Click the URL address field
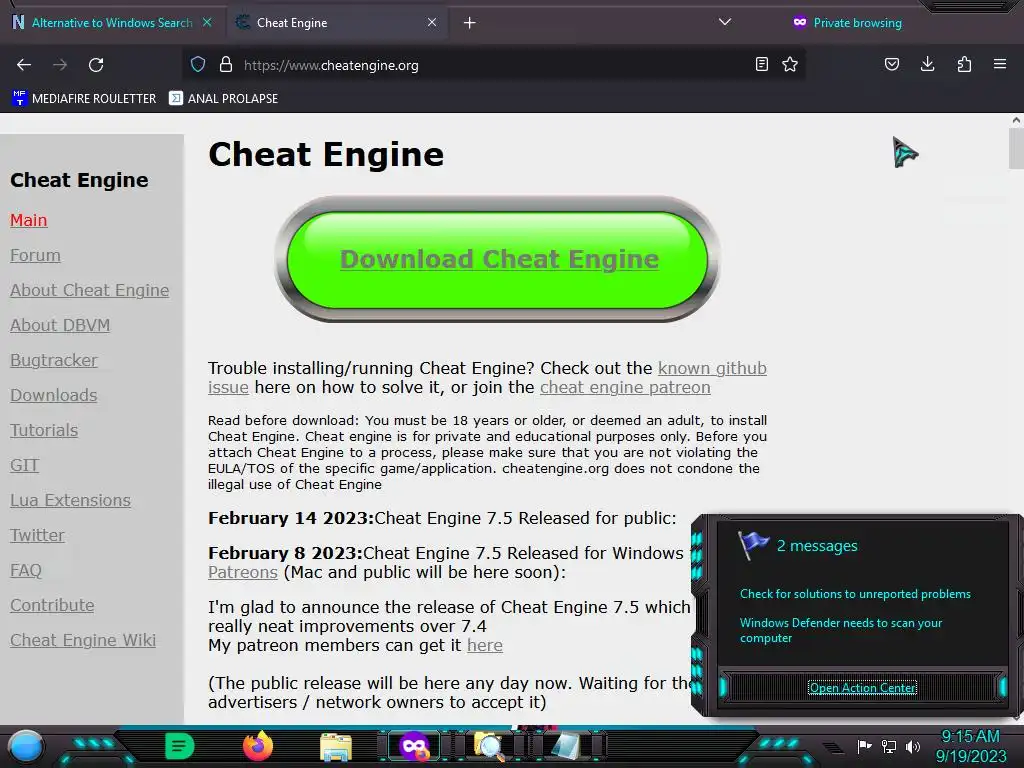The width and height of the screenshot is (1024, 768). pyautogui.click(x=493, y=65)
